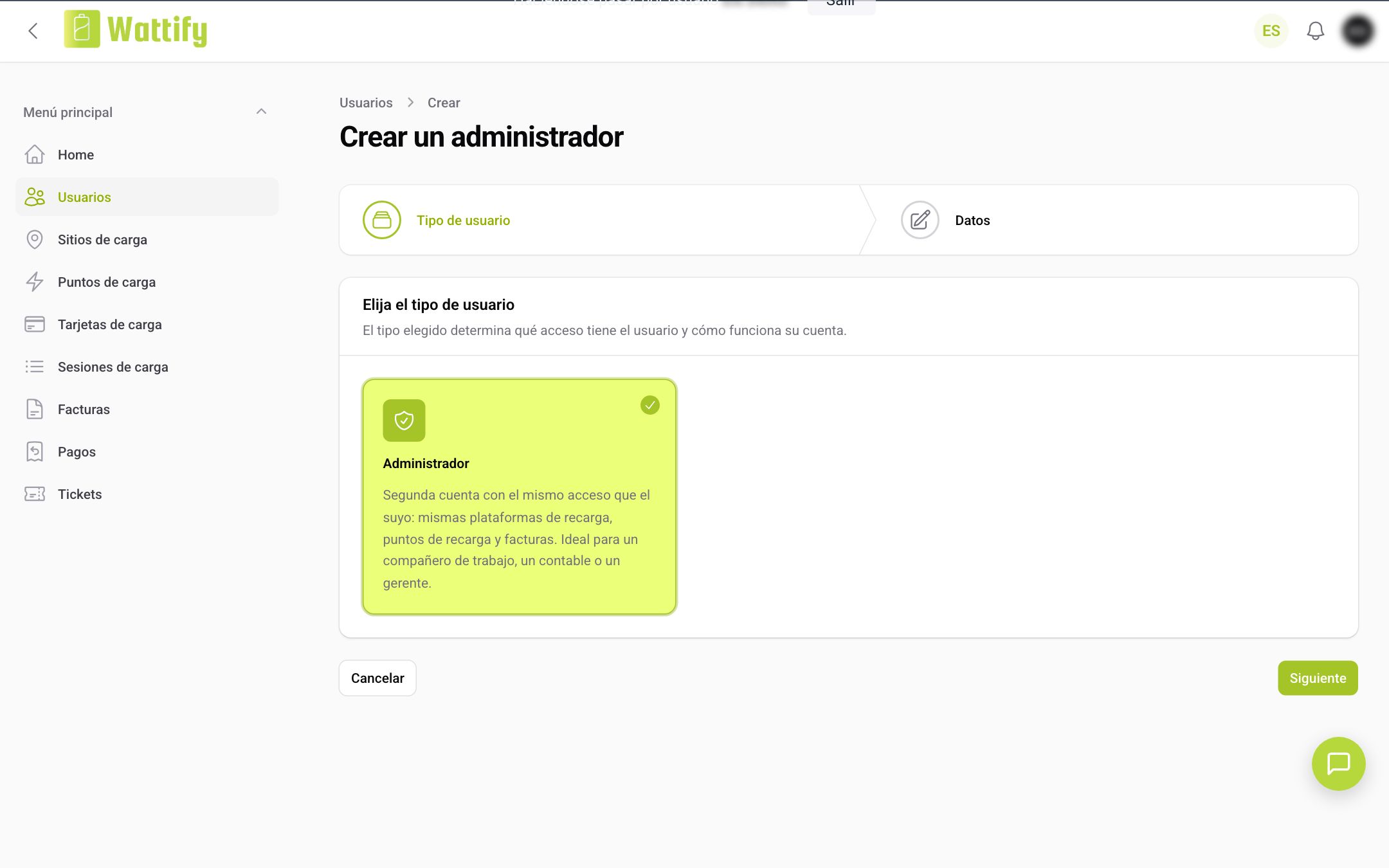Click Cancelar button
Screen dimensions: 1389x868
click(x=377, y=678)
